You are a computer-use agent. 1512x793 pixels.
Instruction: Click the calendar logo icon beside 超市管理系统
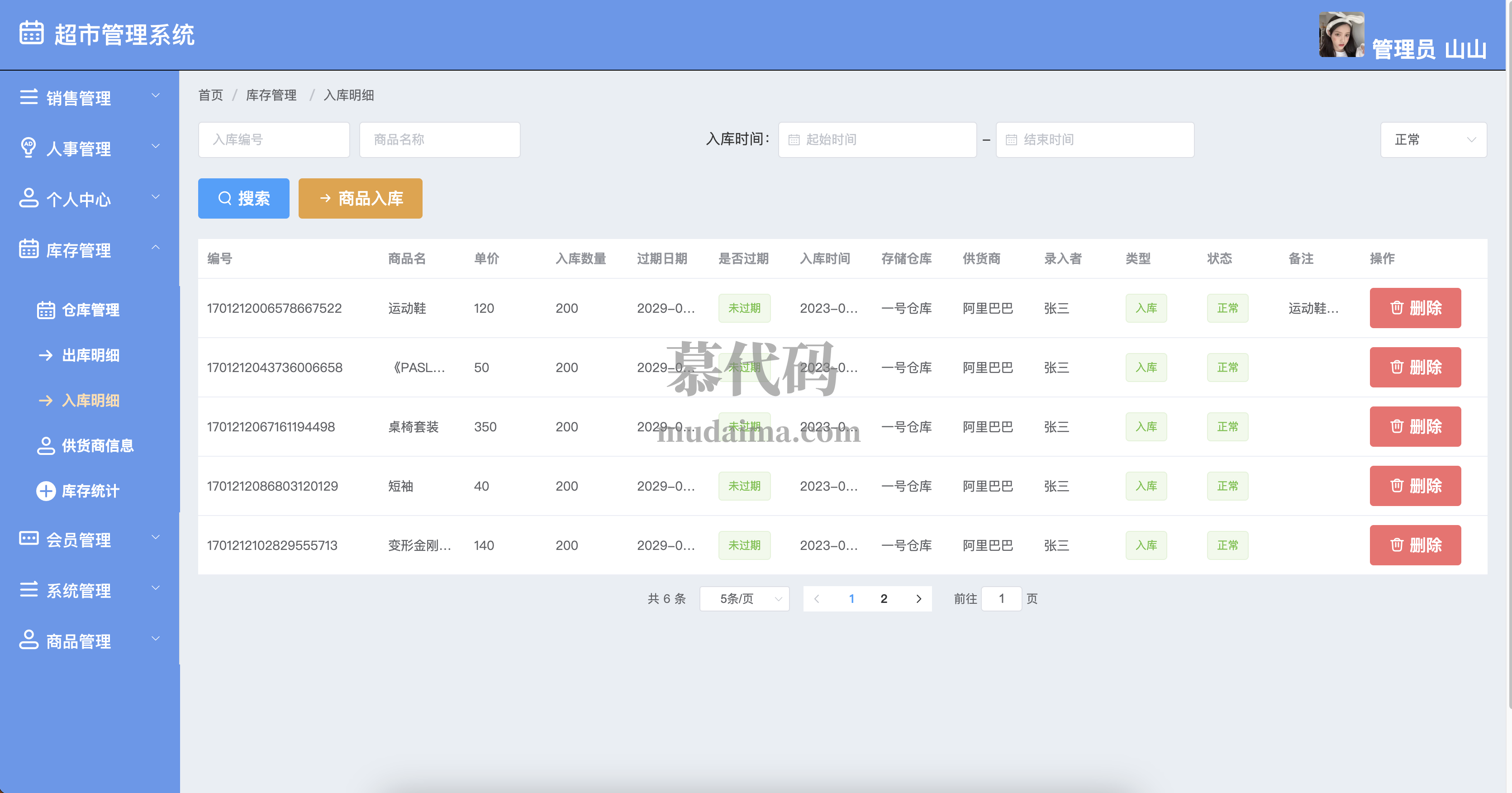[31, 33]
